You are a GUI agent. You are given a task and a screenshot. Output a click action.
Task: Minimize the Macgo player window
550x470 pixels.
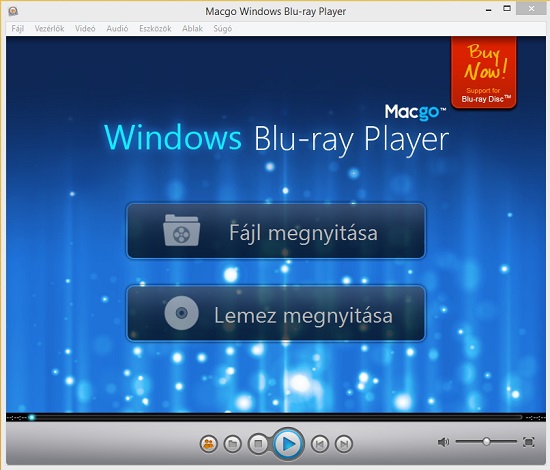click(x=488, y=9)
